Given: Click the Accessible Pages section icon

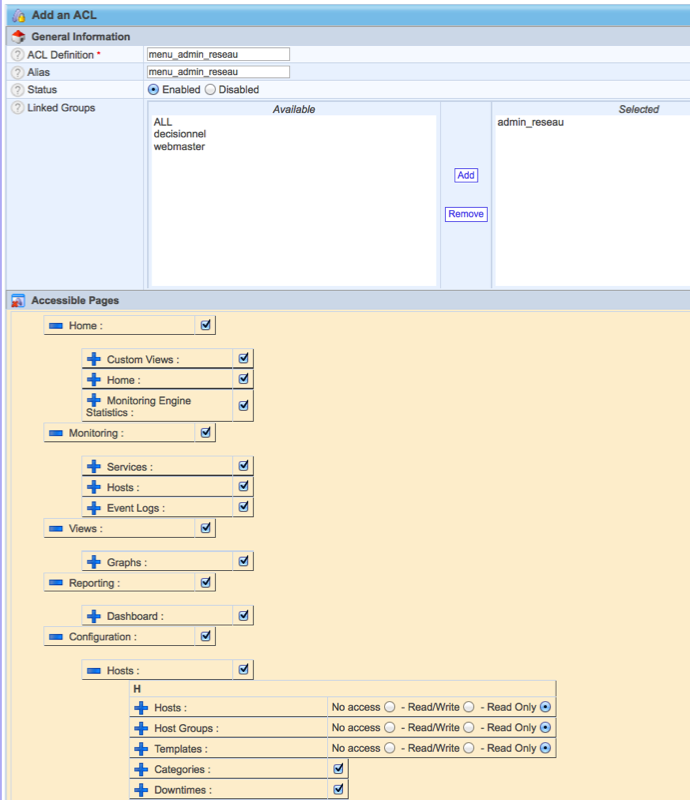Looking at the screenshot, I should pos(18,300).
